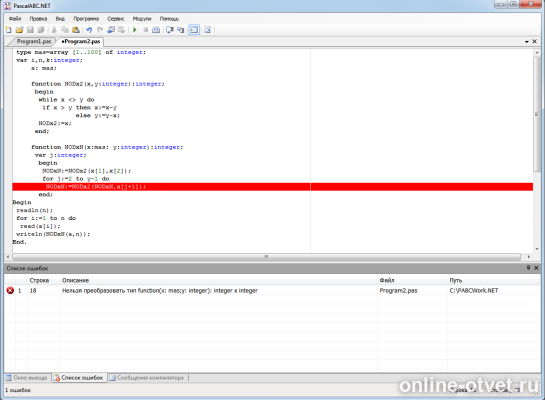Click the Paste clipboard icon
The width and height of the screenshot is (545, 400).
click(x=76, y=30)
